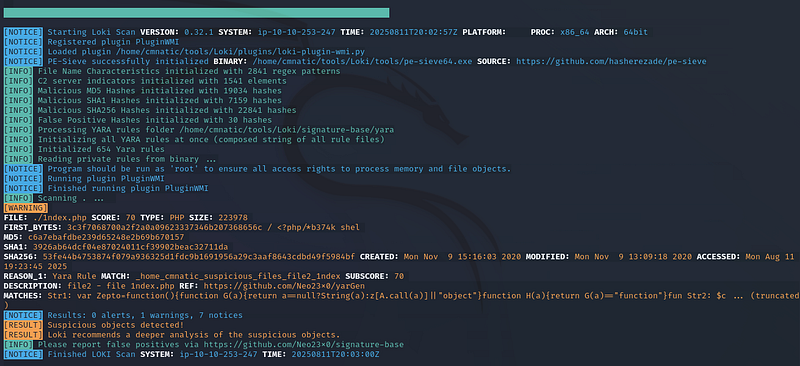Click the ACCESSED date Mon Aug 11
800x366 pixels.
coord(770,257)
